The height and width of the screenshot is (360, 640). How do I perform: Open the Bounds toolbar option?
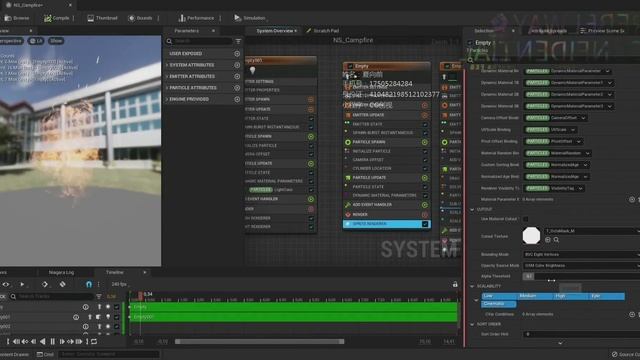(x=140, y=18)
